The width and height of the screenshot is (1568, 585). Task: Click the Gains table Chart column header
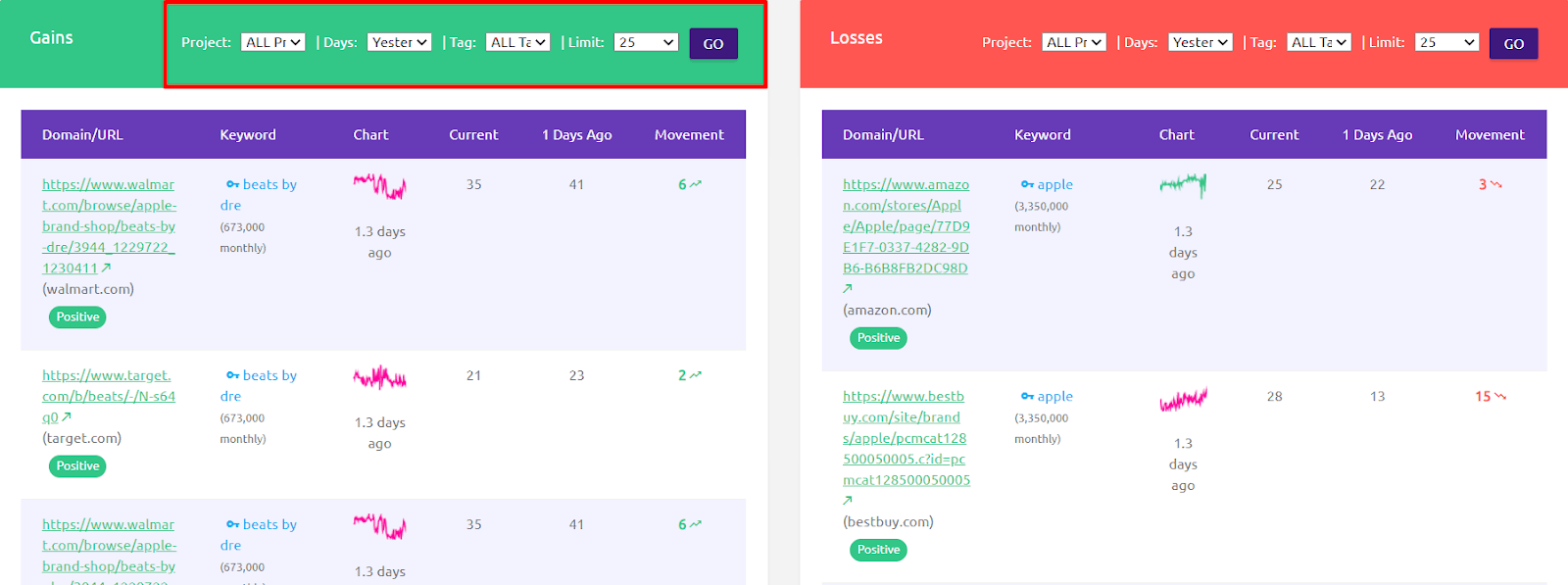(x=370, y=134)
